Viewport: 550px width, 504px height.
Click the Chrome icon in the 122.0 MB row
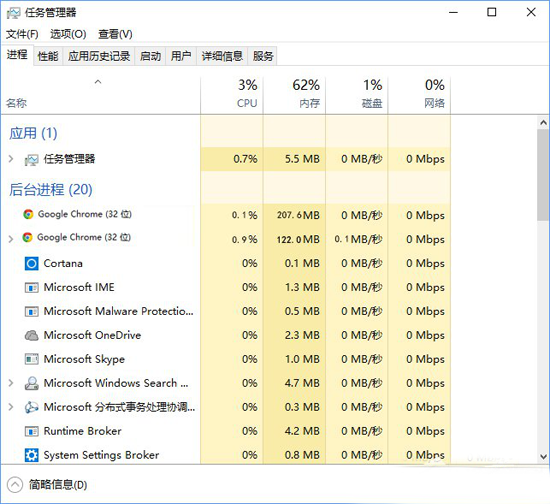click(27, 237)
